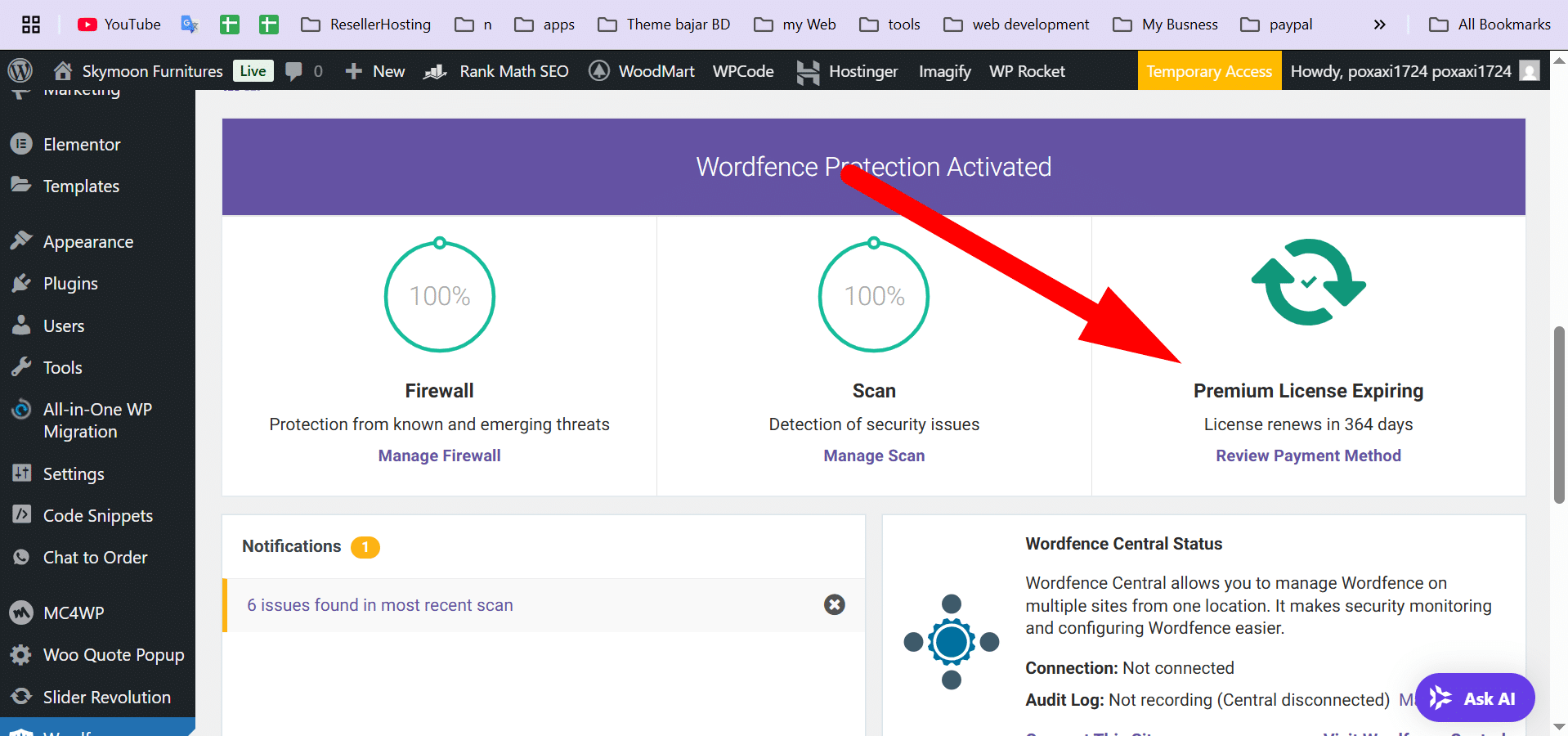Open the WoodMart admin bar item
Viewport: 1568px width, 736px height.
642,71
